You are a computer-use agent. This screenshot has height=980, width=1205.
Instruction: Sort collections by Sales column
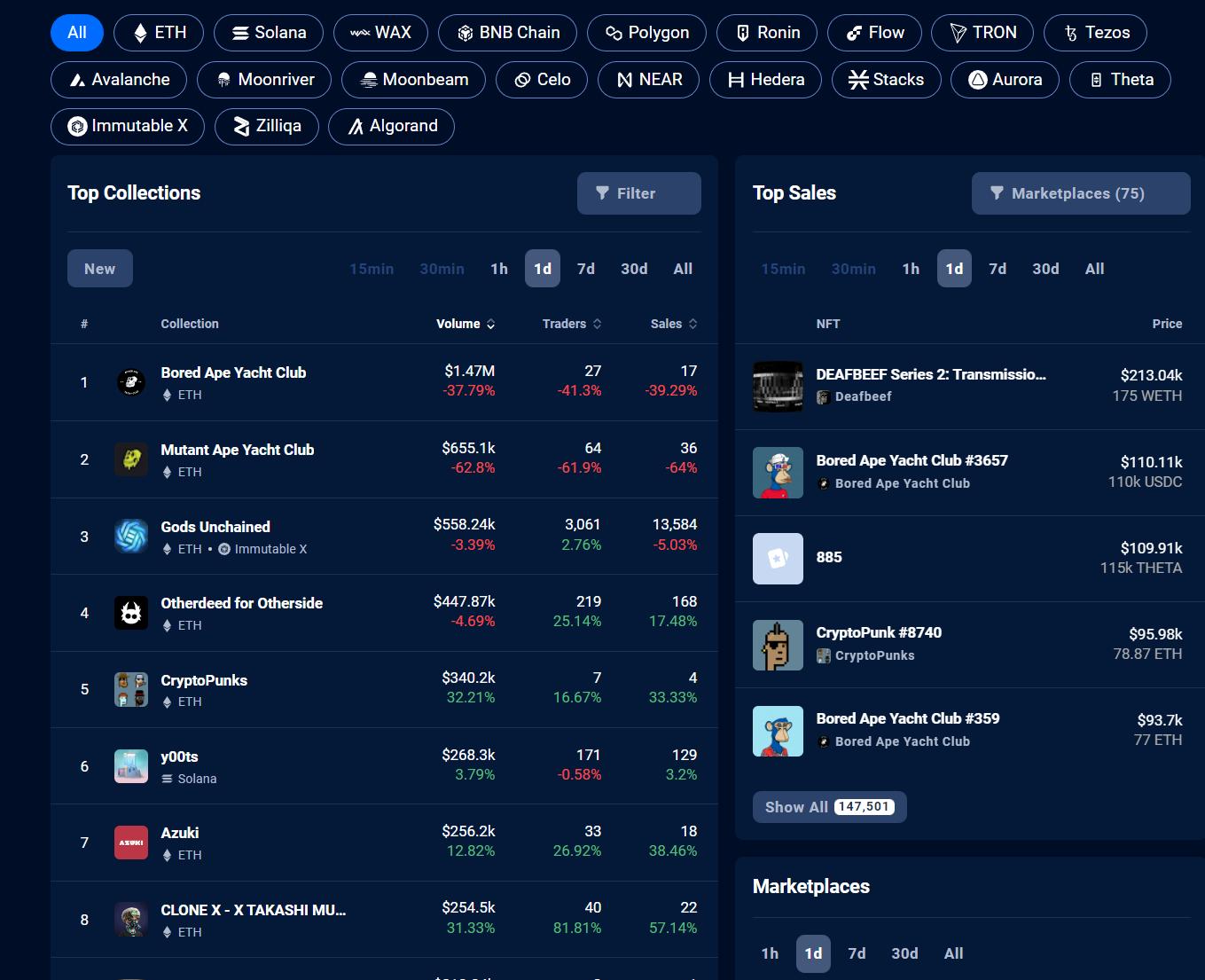coord(674,324)
